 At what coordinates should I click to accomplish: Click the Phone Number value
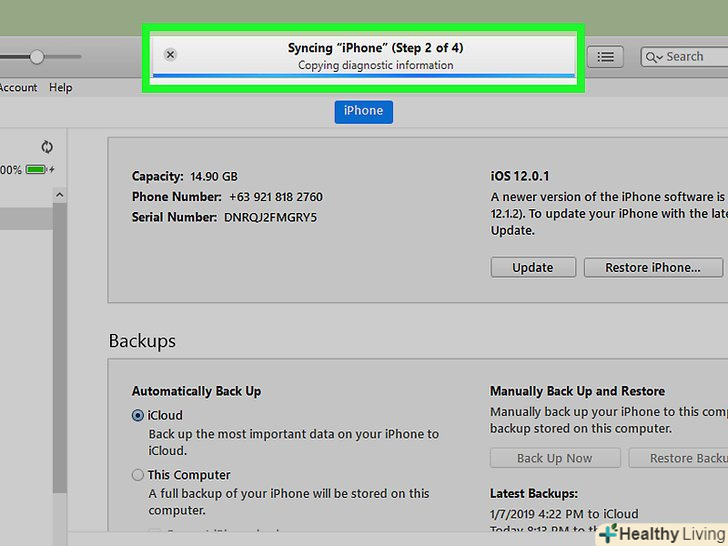point(276,197)
